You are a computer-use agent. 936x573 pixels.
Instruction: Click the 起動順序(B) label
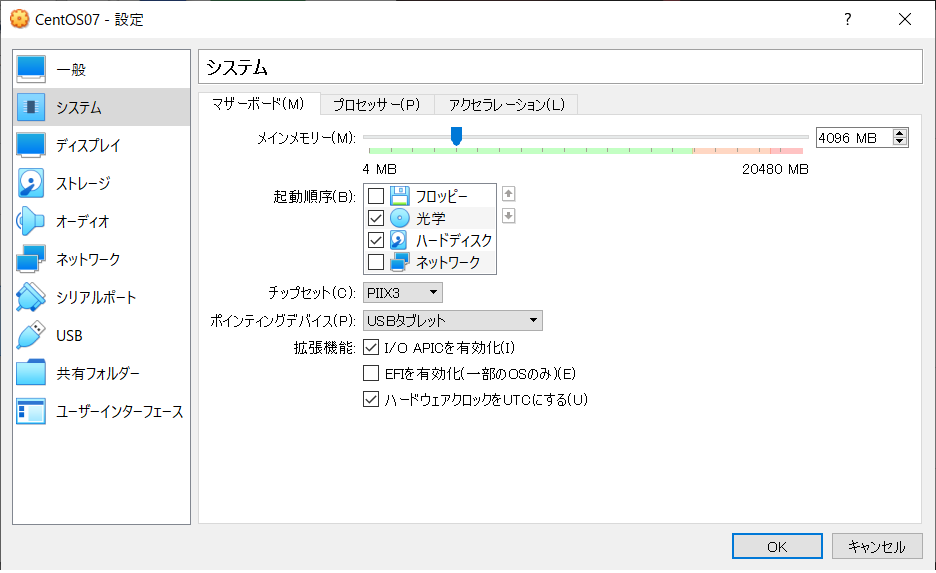pyautogui.click(x=315, y=196)
